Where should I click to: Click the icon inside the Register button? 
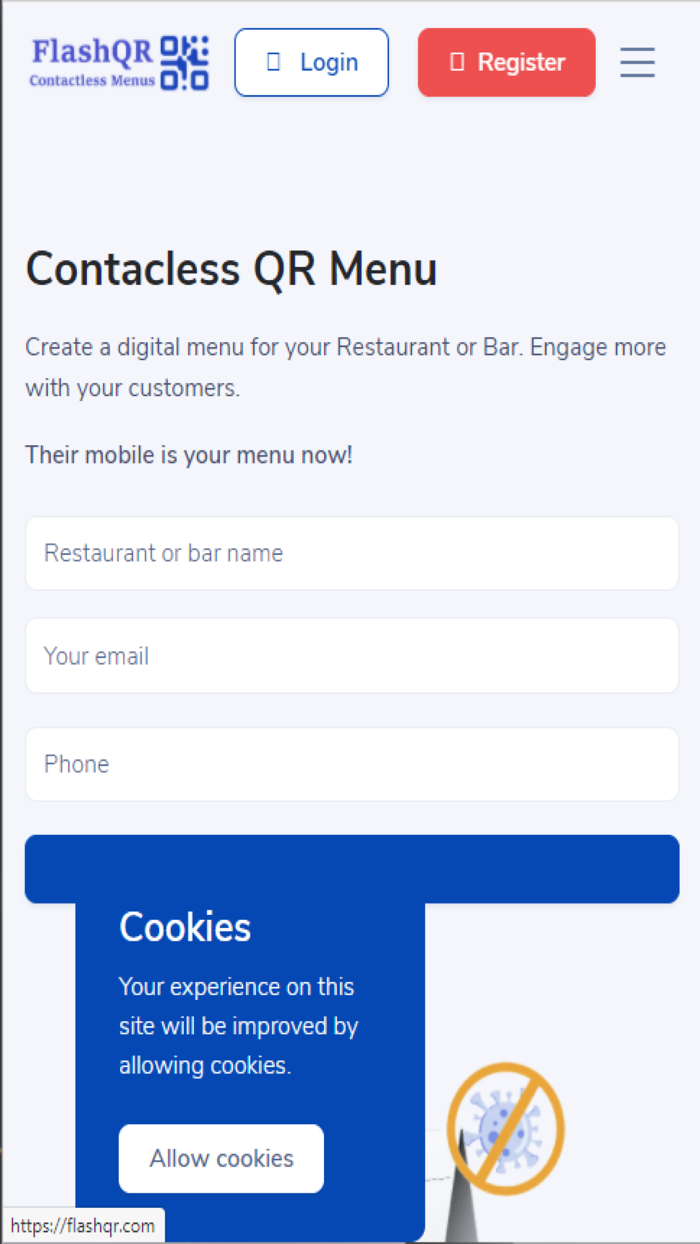[458, 61]
